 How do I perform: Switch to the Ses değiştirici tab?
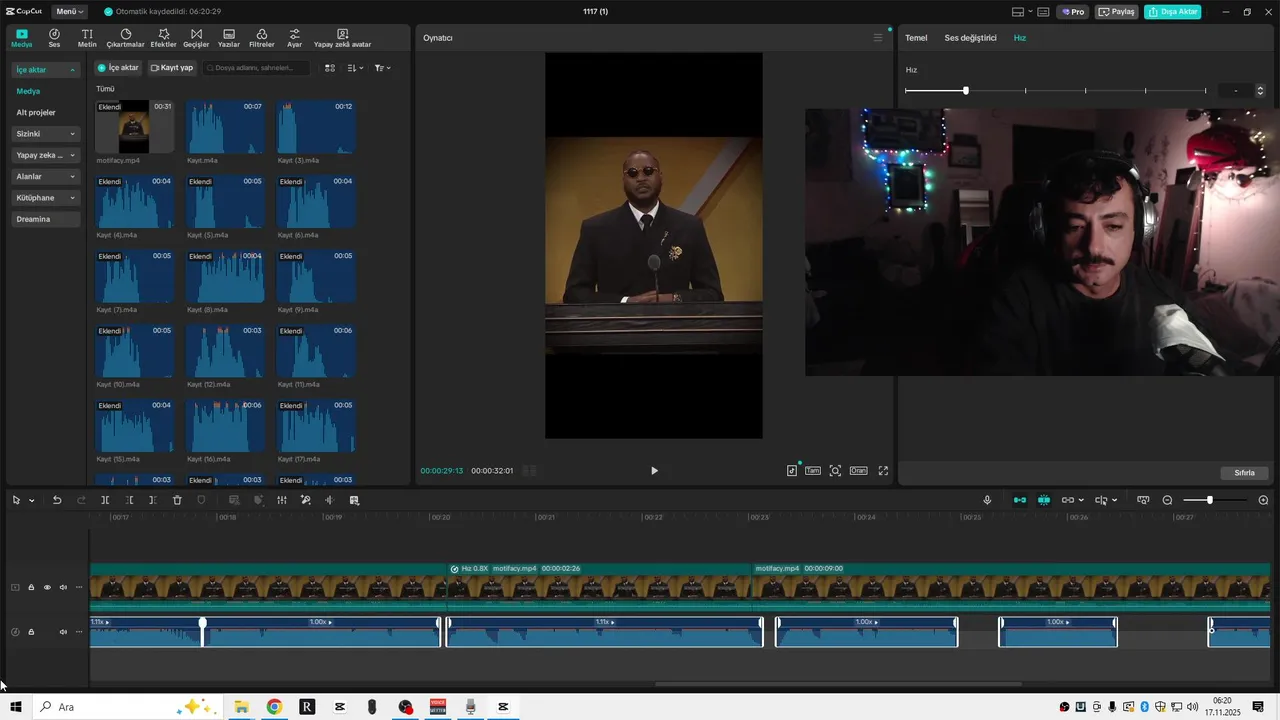[x=970, y=38]
